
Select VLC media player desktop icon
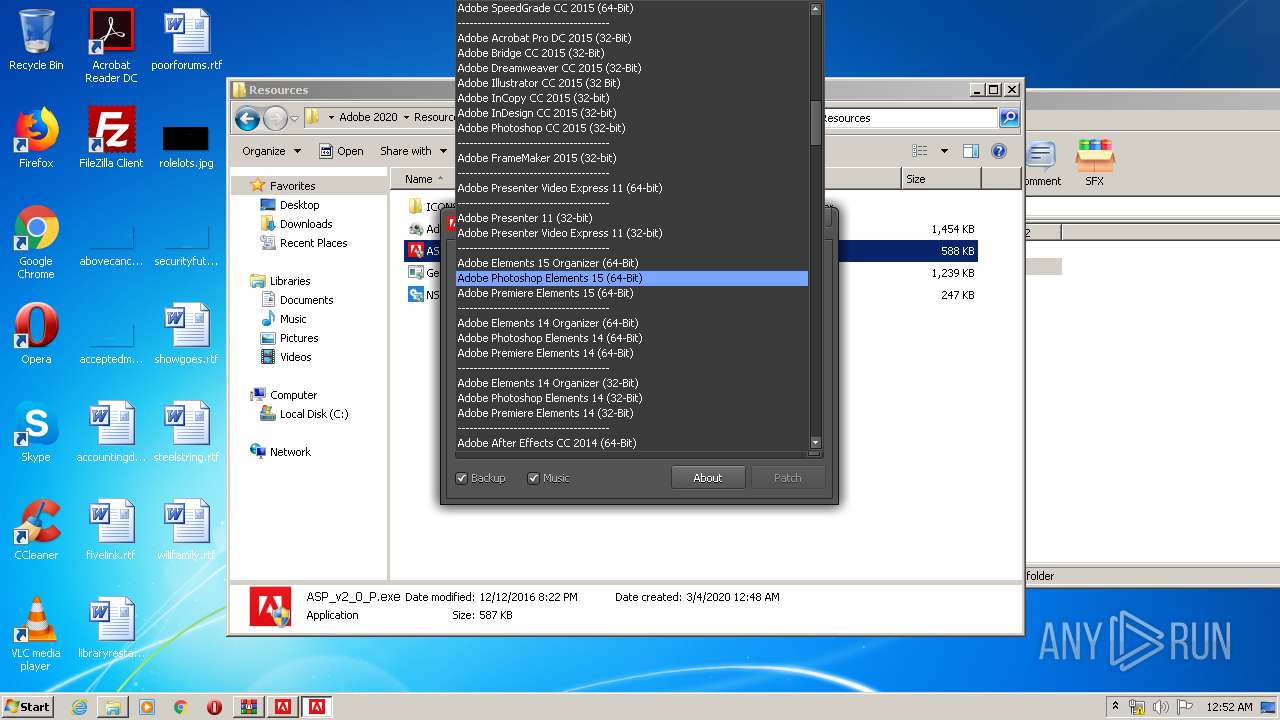(36, 634)
